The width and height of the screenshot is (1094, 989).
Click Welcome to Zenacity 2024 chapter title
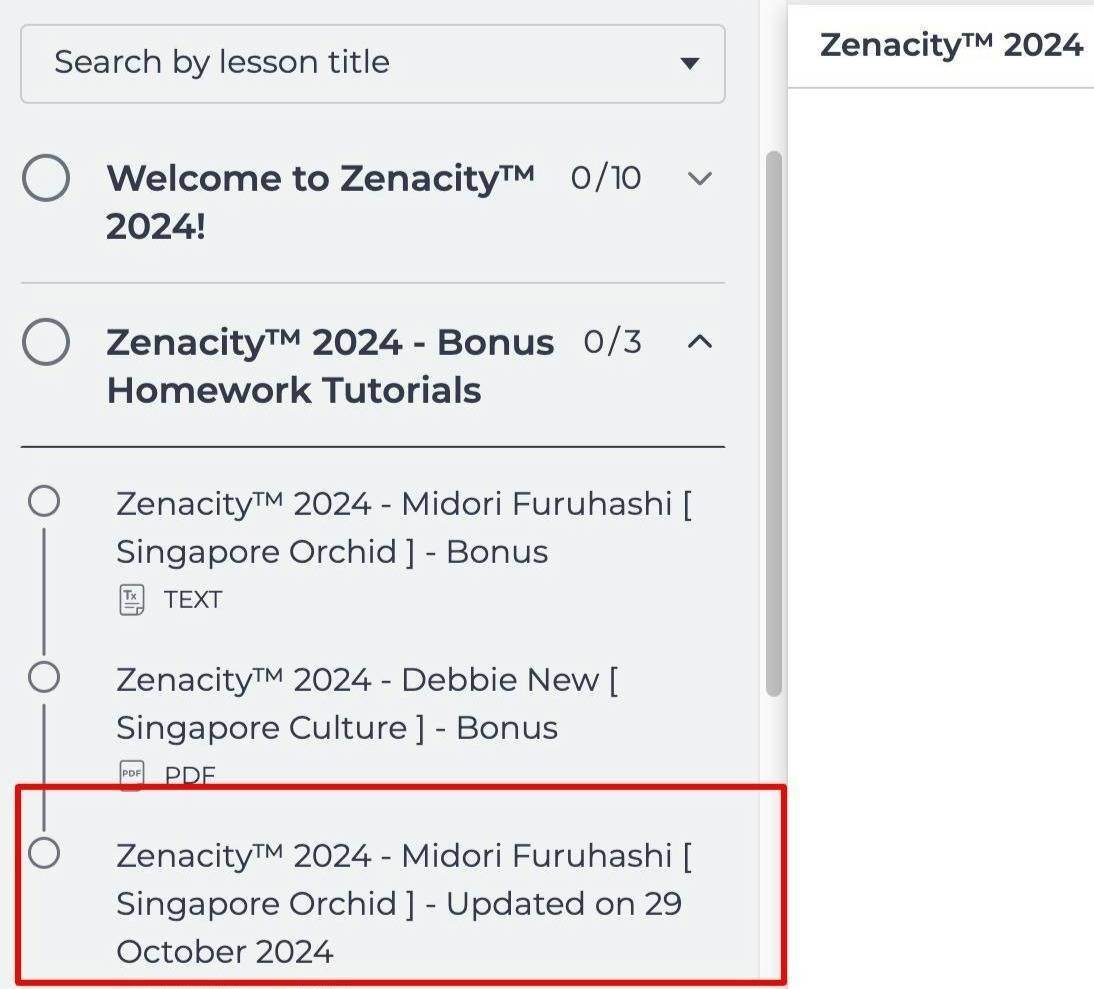pyautogui.click(x=320, y=202)
